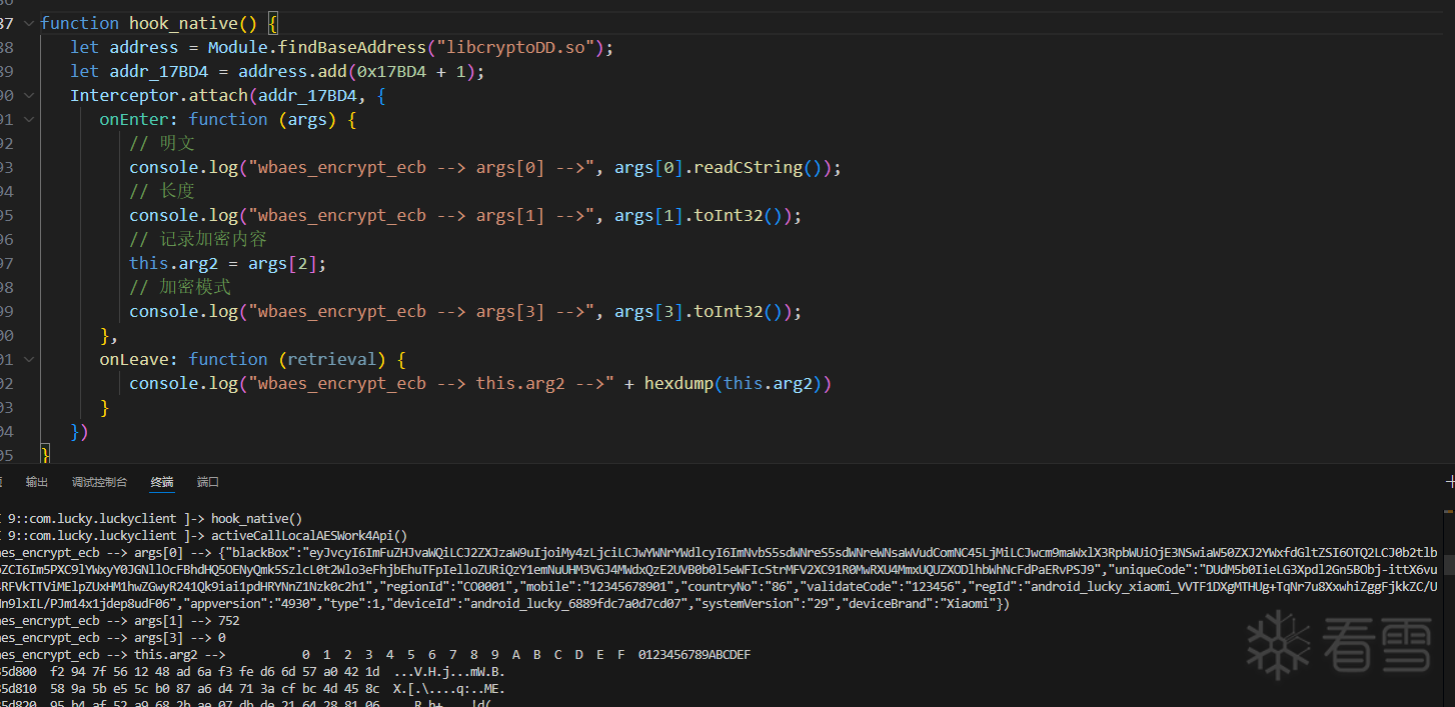Click the 'hook_native()' command in terminal
Image resolution: width=1455 pixels, height=707 pixels.
coord(256,518)
